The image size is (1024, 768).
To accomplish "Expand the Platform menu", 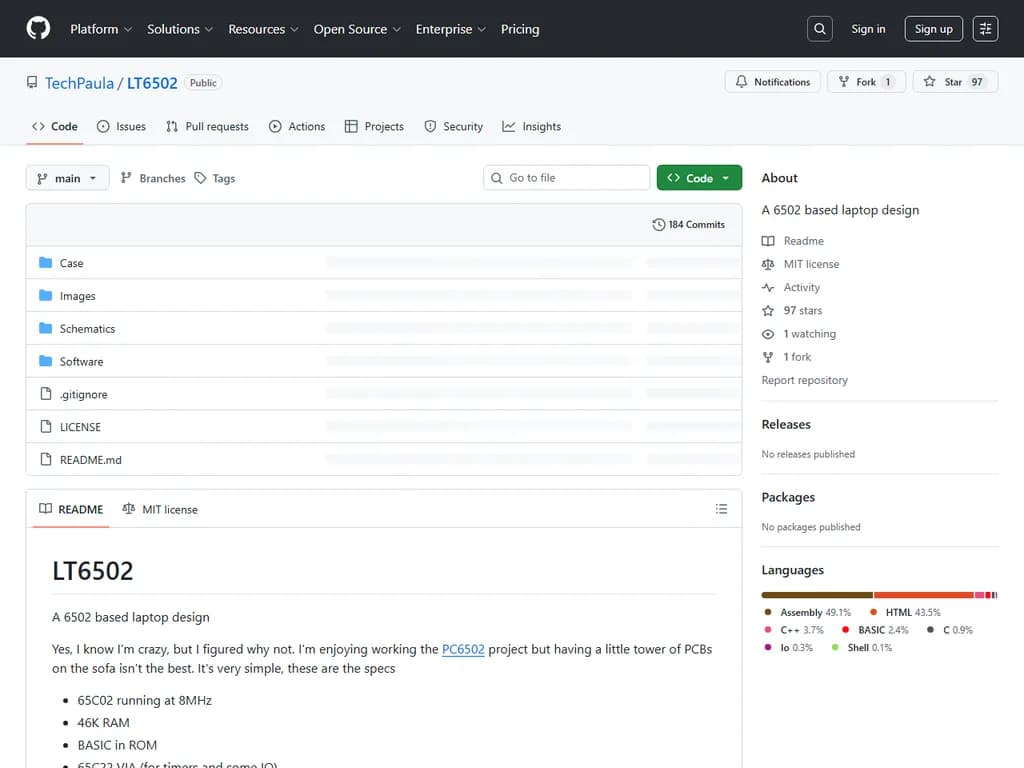I will 101,29.
